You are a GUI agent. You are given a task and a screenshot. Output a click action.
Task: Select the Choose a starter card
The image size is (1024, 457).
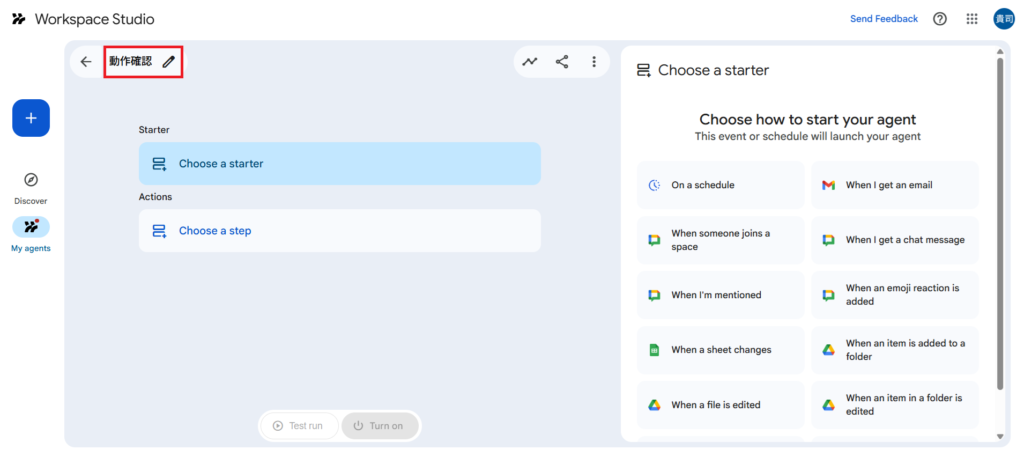tap(339, 164)
